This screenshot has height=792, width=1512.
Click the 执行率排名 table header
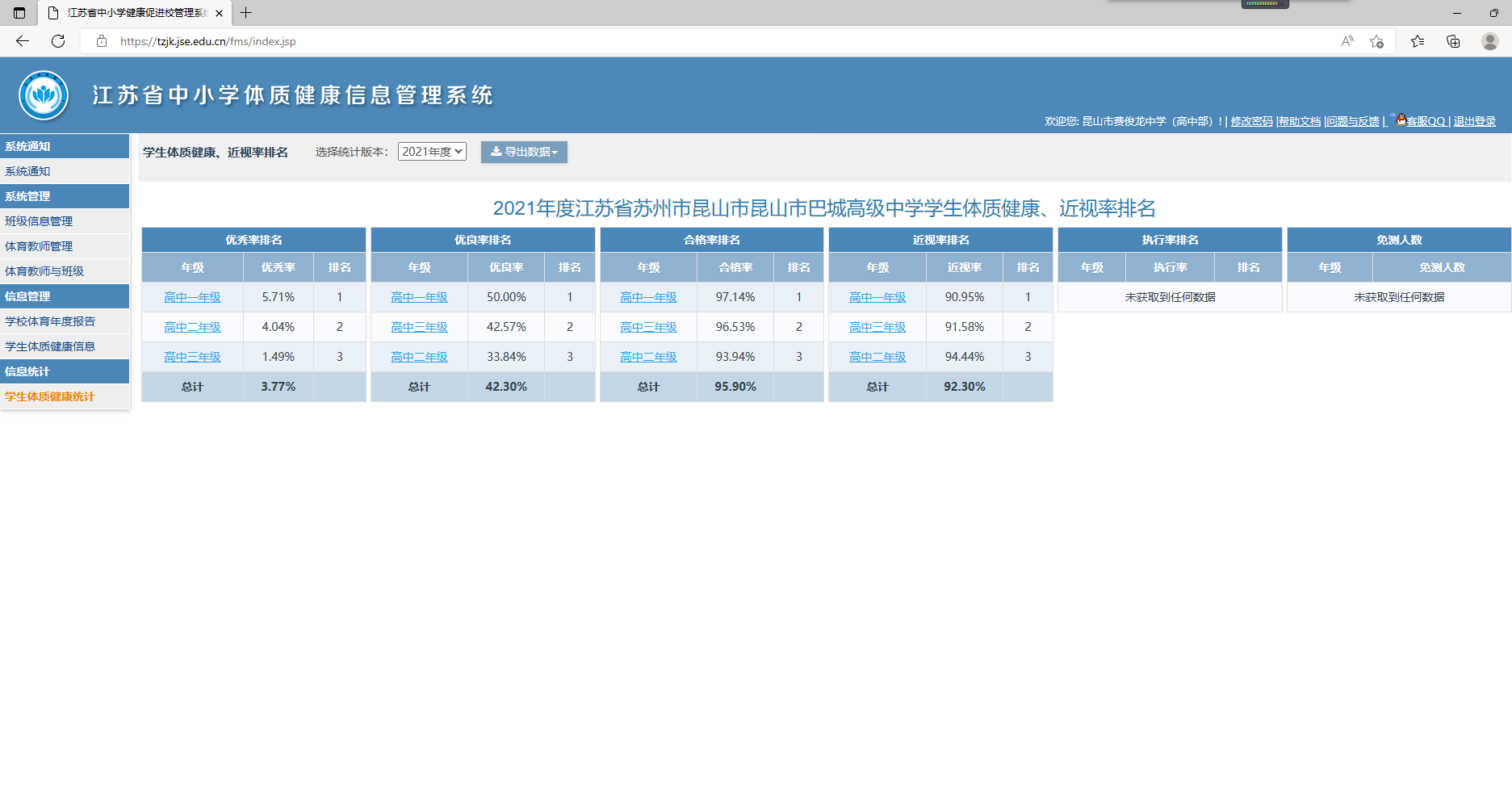coord(1170,240)
